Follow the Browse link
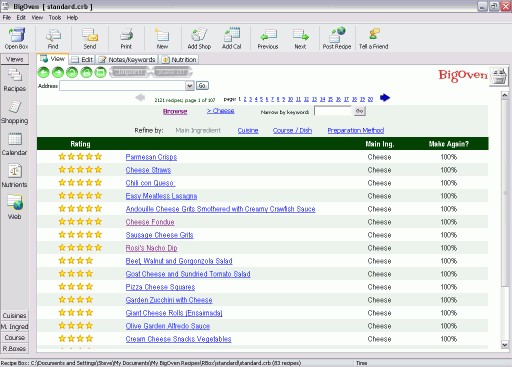The width and height of the screenshot is (512, 367). tap(175, 112)
